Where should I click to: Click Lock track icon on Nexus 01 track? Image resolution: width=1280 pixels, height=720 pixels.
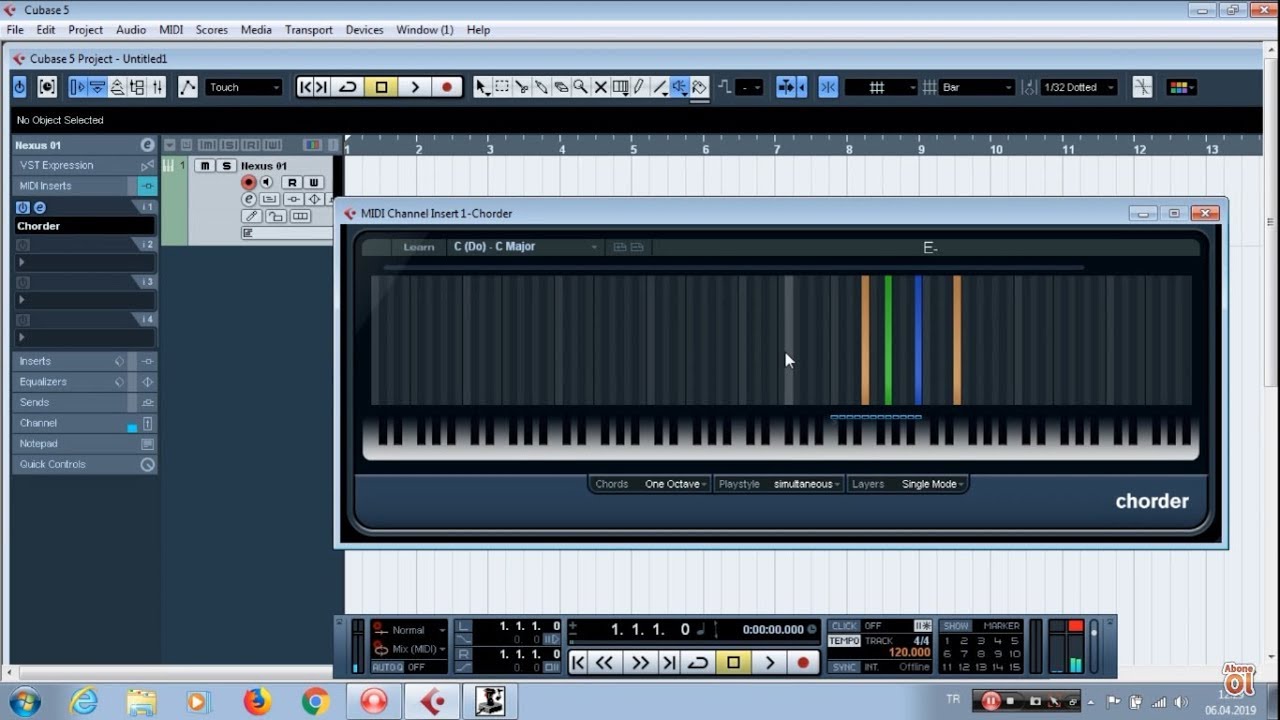coord(276,216)
